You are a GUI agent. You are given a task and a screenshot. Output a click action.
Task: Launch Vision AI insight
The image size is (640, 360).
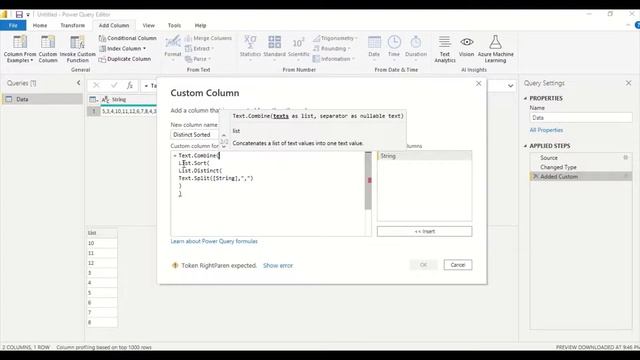click(467, 46)
